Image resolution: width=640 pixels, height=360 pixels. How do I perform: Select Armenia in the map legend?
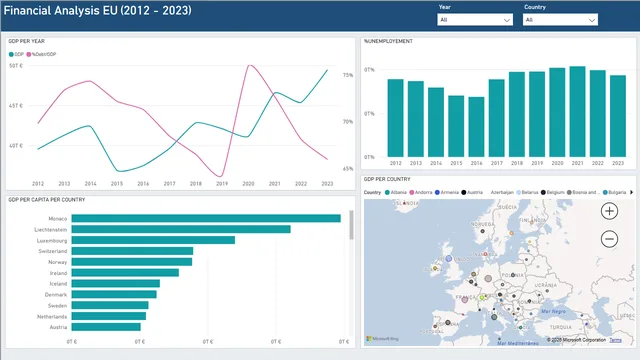point(447,192)
